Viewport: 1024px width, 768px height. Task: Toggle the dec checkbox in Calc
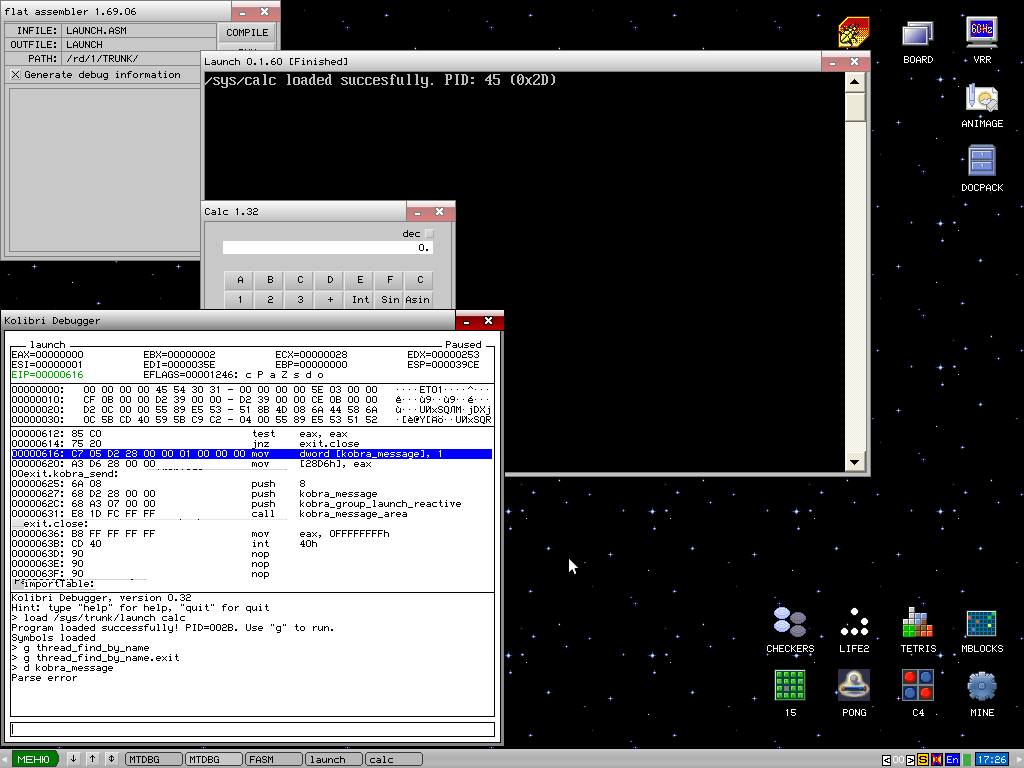coord(430,234)
